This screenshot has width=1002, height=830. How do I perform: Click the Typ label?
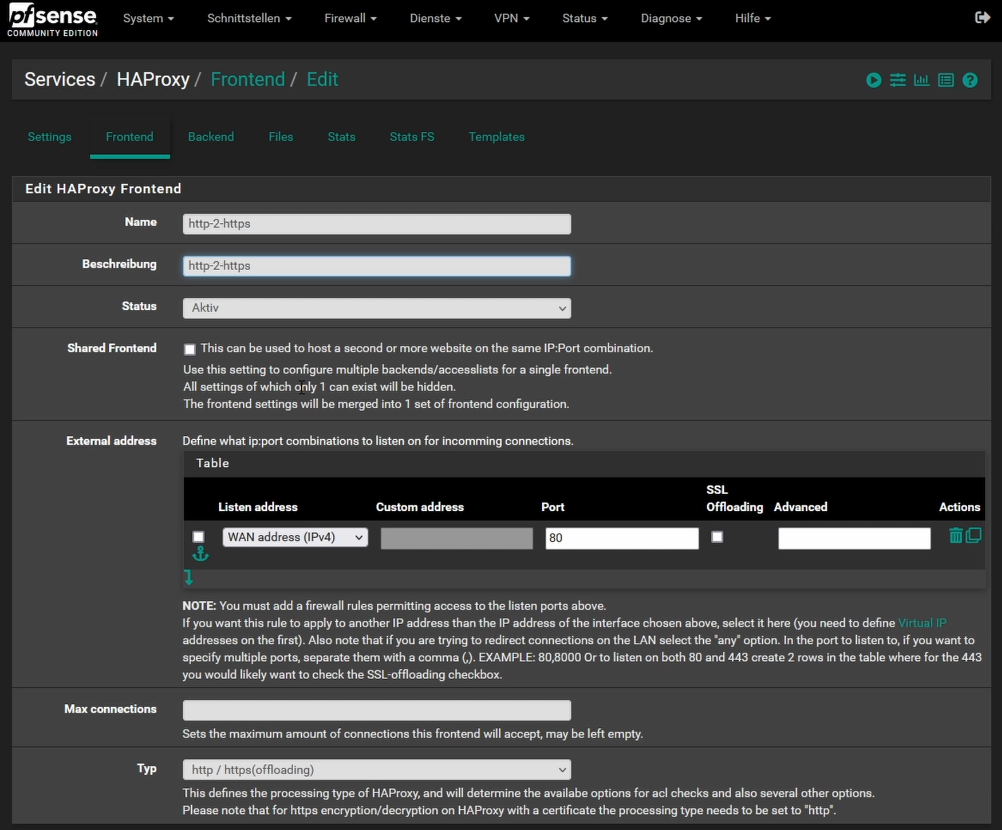pyautogui.click(x=147, y=769)
